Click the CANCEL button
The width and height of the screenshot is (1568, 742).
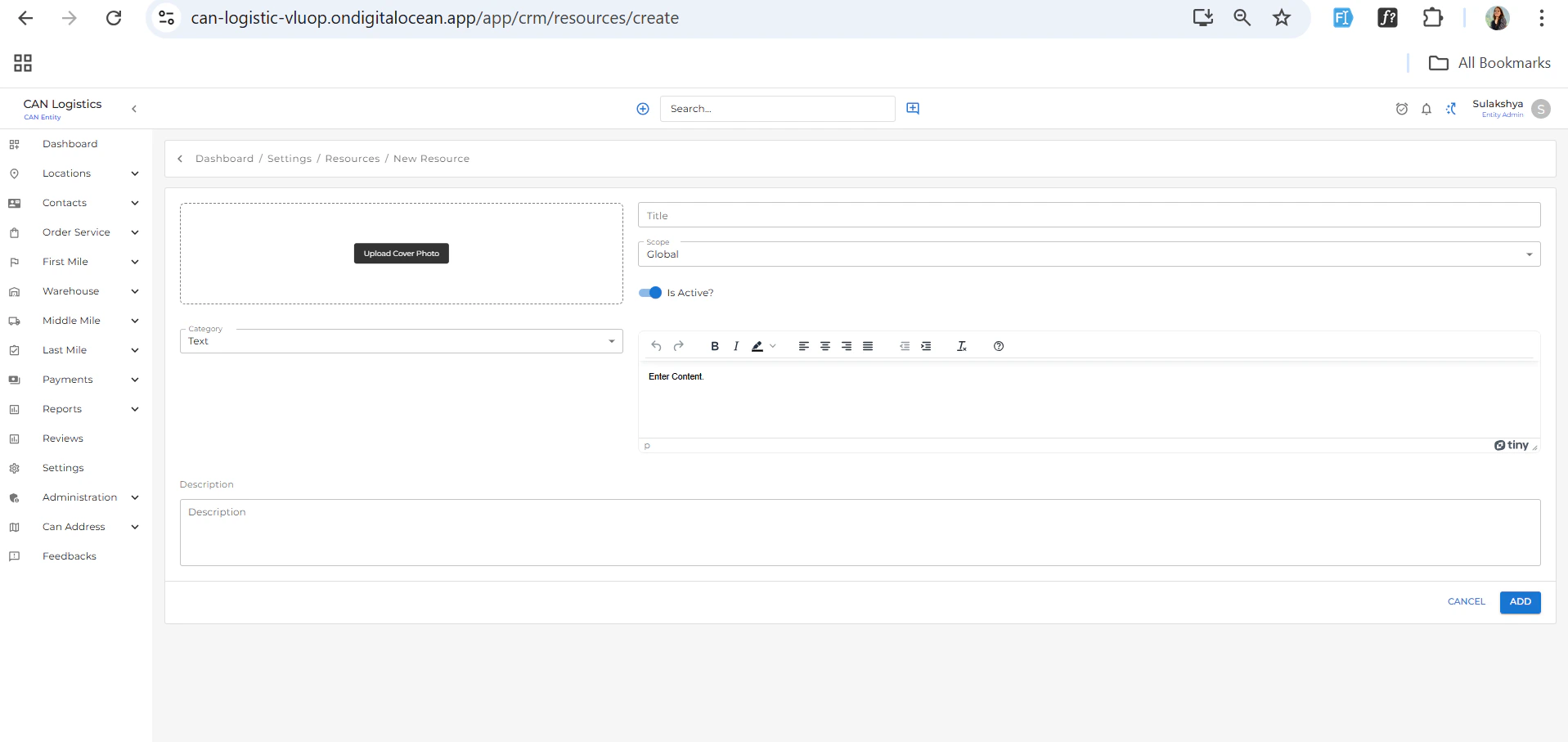point(1466,602)
